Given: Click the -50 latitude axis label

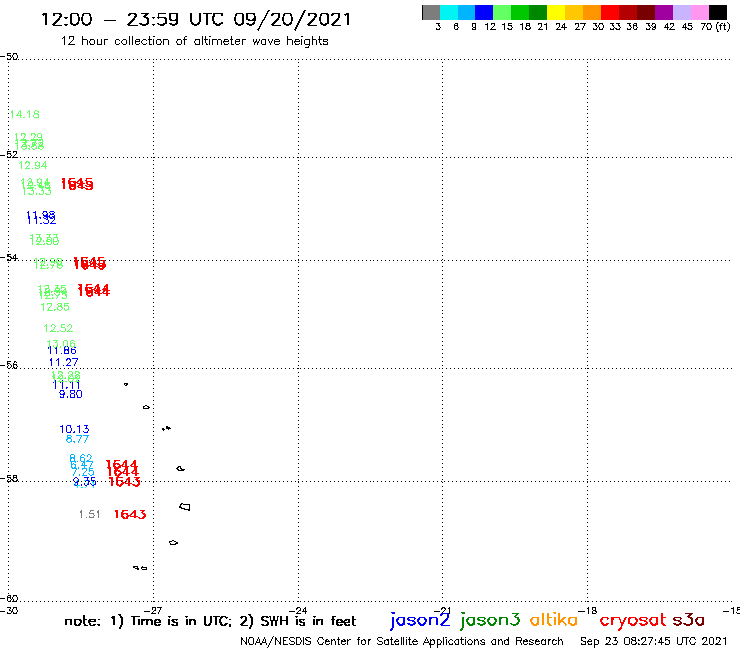Looking at the screenshot, I should (9, 57).
